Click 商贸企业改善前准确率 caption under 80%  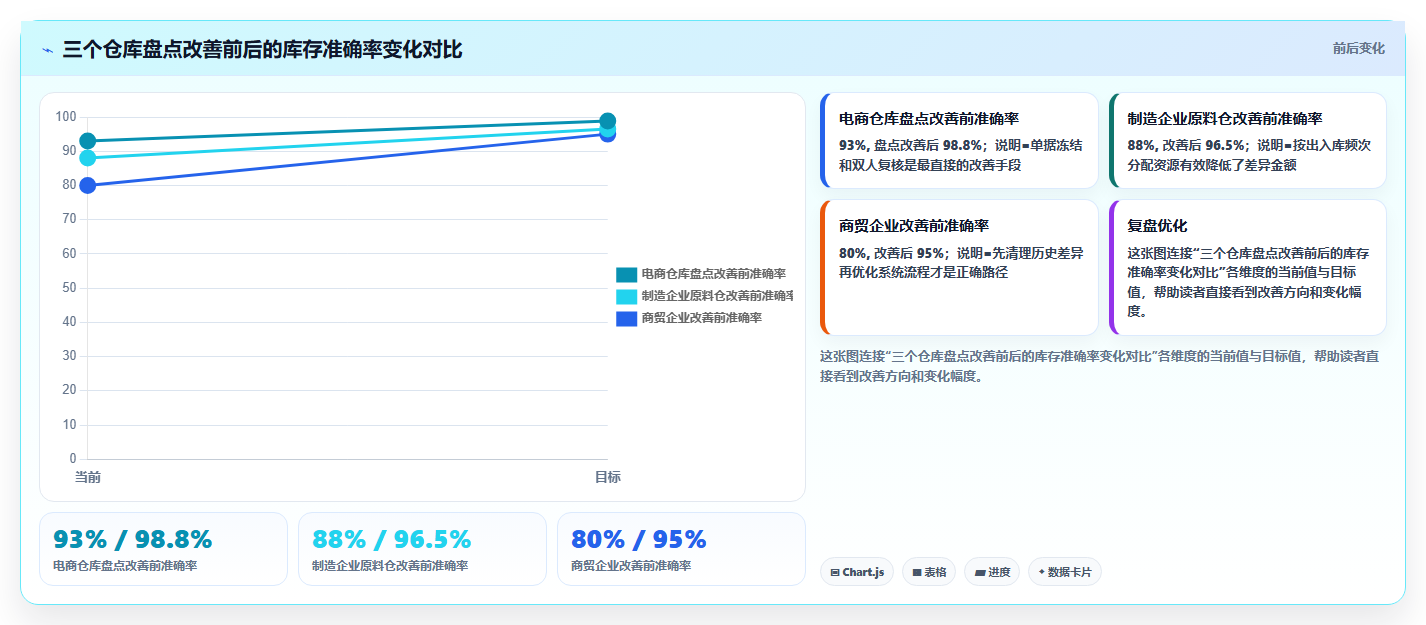[x=631, y=565]
